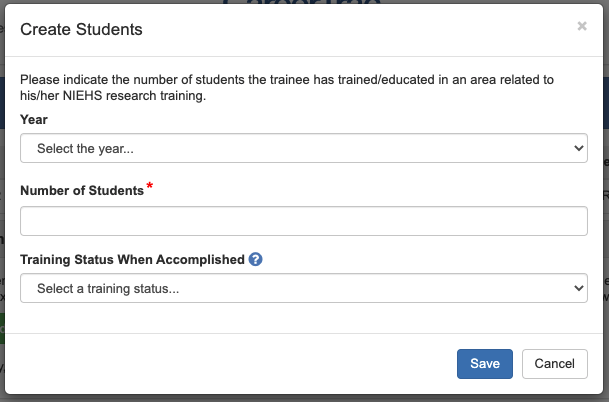Focus the Number of Students input field
609x402 pixels.
(x=304, y=221)
